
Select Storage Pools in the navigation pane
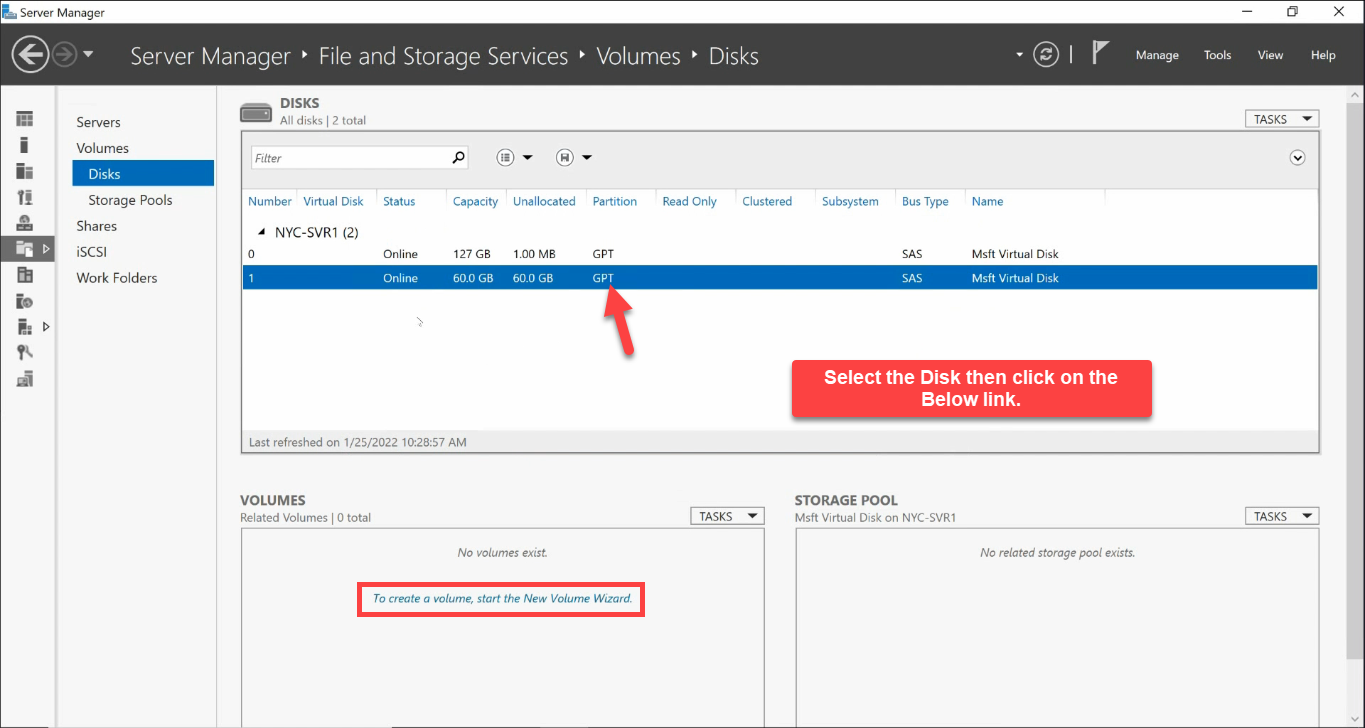click(130, 200)
